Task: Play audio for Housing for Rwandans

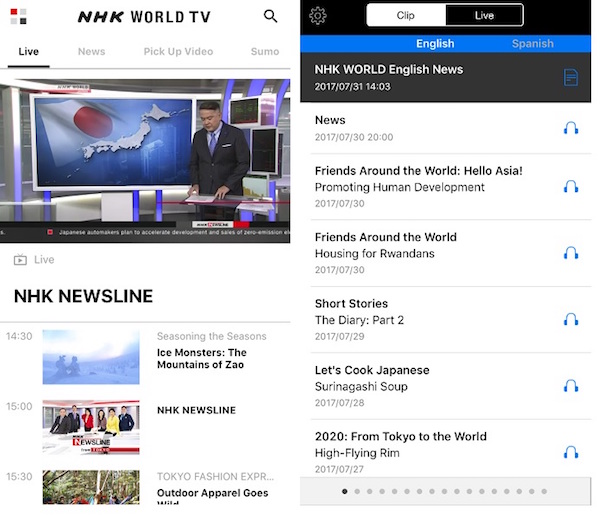Action: 571,253
